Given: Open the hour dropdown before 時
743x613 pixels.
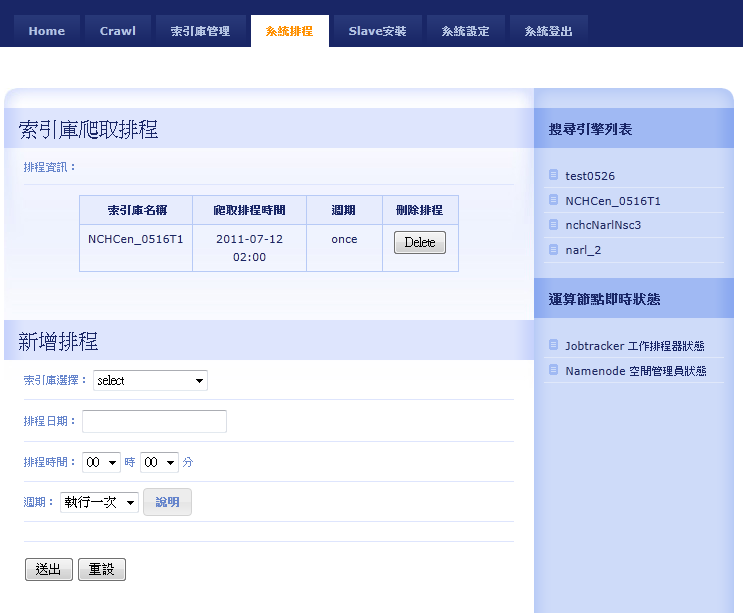Looking at the screenshot, I should click(101, 462).
